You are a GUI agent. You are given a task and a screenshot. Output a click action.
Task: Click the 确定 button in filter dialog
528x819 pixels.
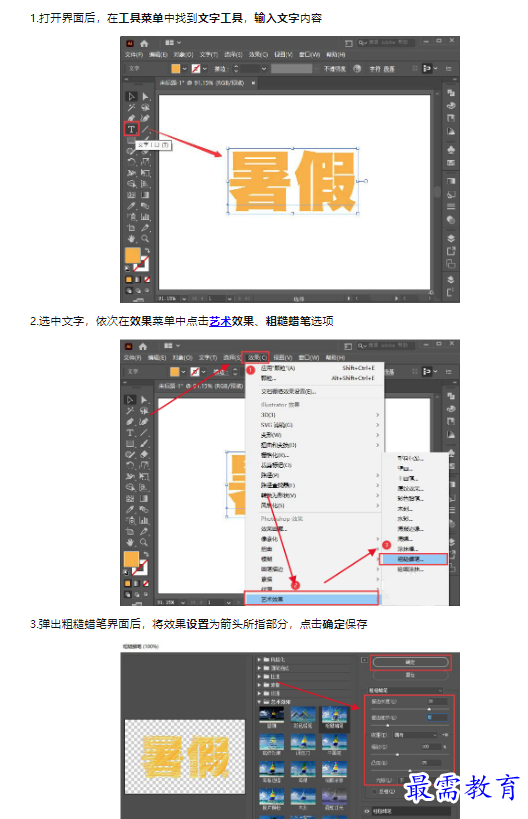pos(410,662)
